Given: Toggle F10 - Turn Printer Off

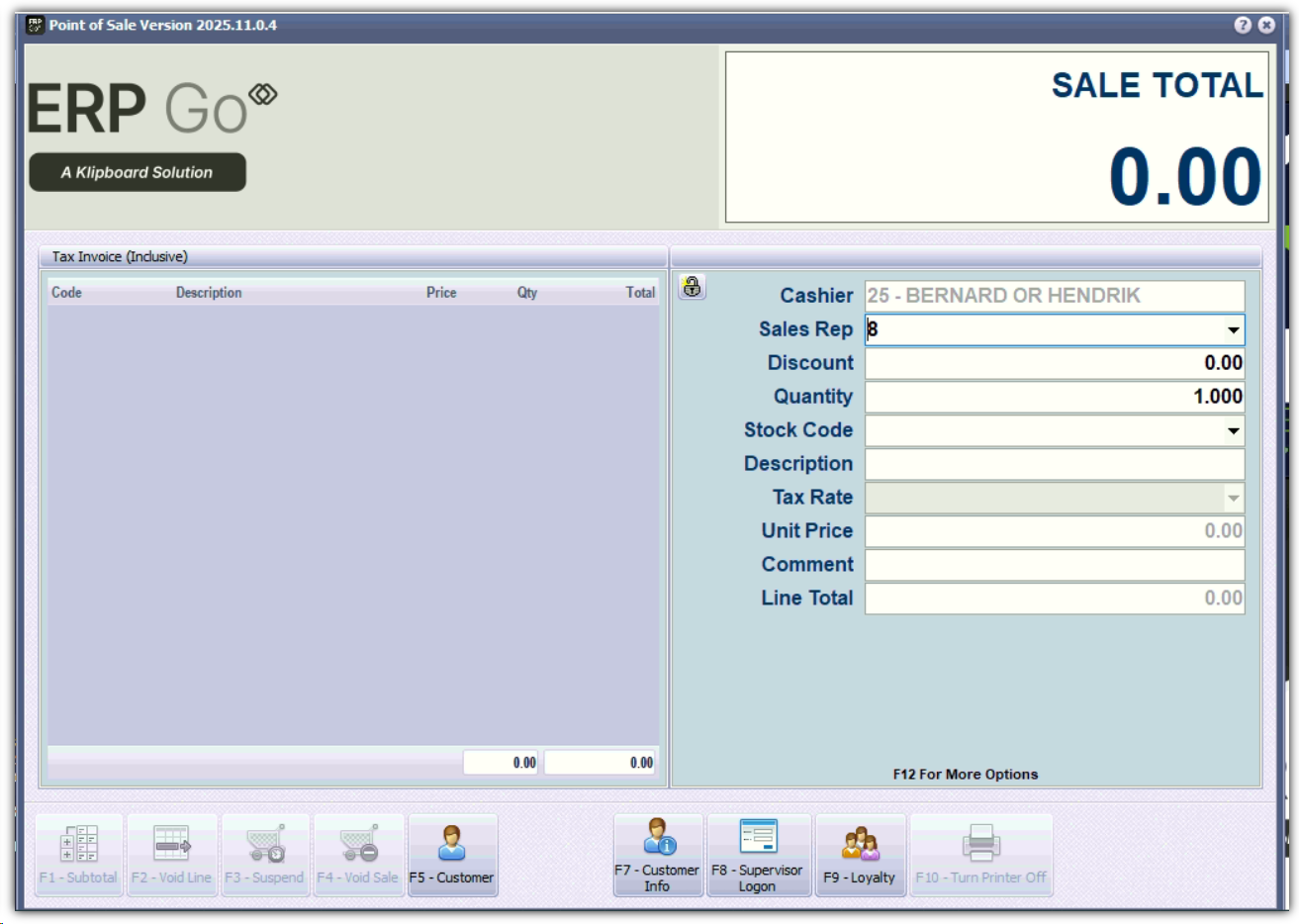Looking at the screenshot, I should point(980,855).
